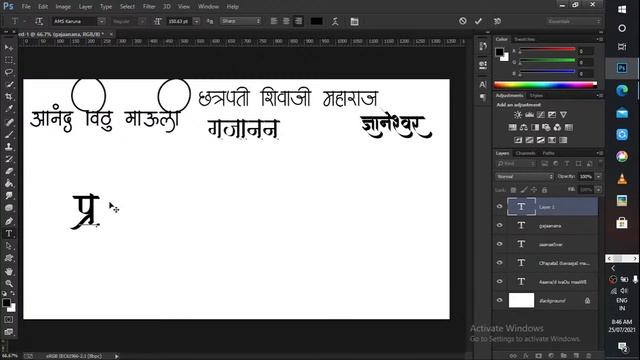This screenshot has width=640, height=360.
Task: Toggle visibility of third text layer
Action: pyautogui.click(x=500, y=244)
